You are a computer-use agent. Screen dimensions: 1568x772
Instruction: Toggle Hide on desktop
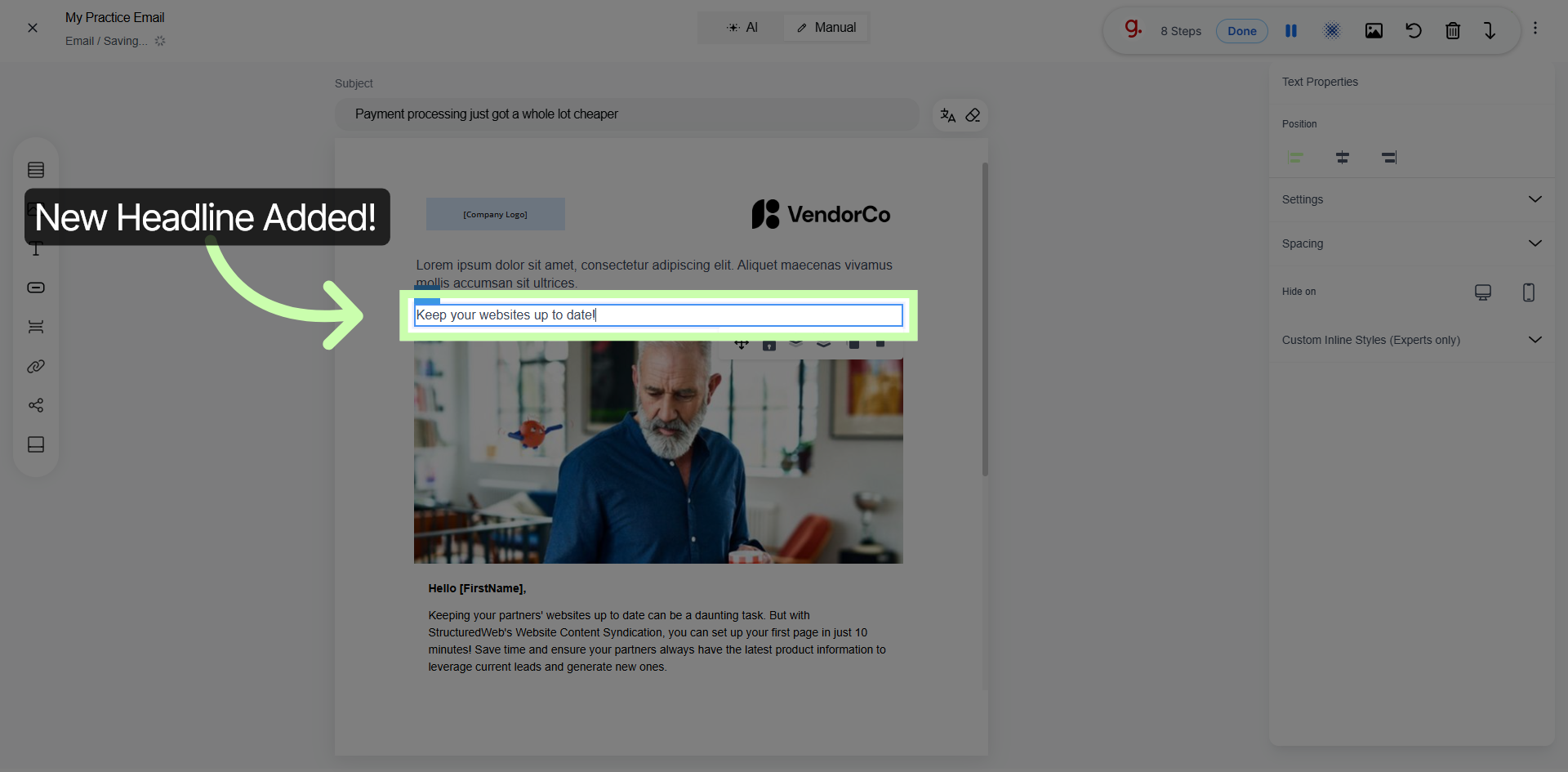coord(1483,292)
